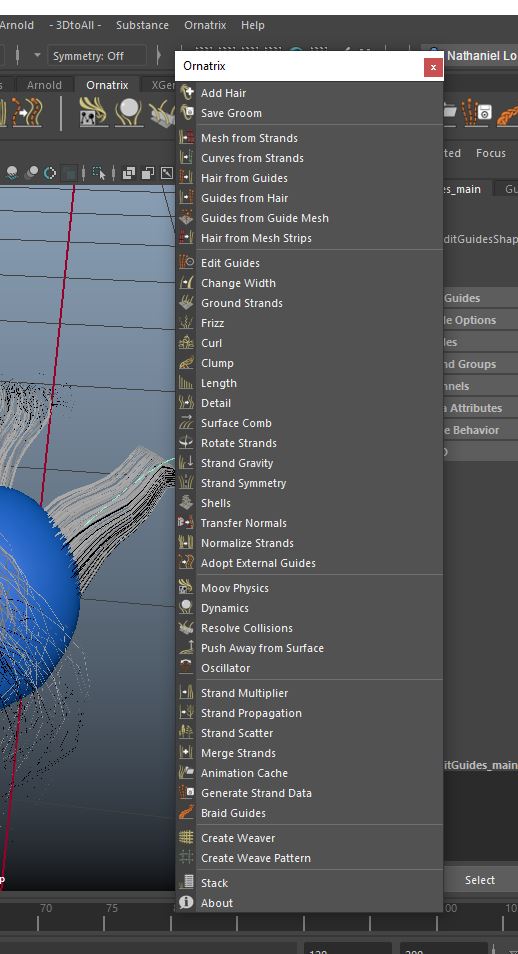Click the Frizz icon
The width and height of the screenshot is (518, 954).
pyautogui.click(x=186, y=322)
